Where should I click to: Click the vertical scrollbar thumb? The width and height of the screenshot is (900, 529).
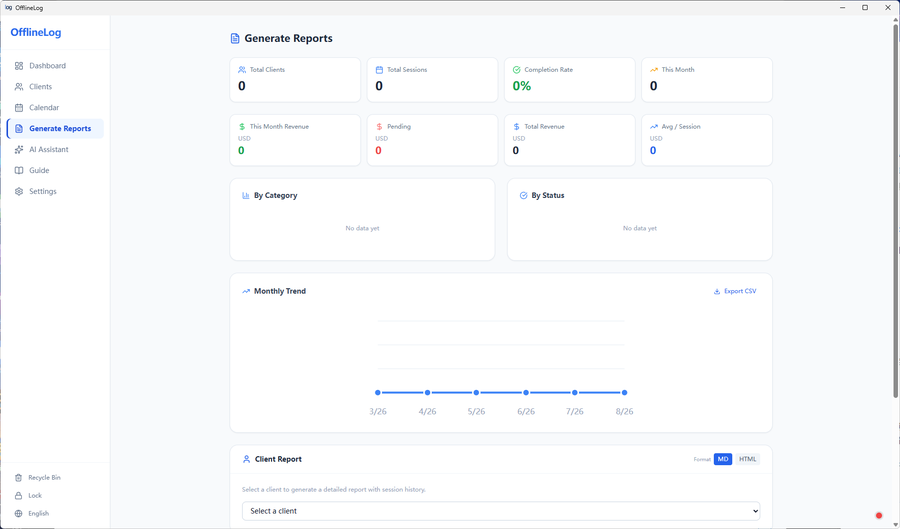(895, 210)
